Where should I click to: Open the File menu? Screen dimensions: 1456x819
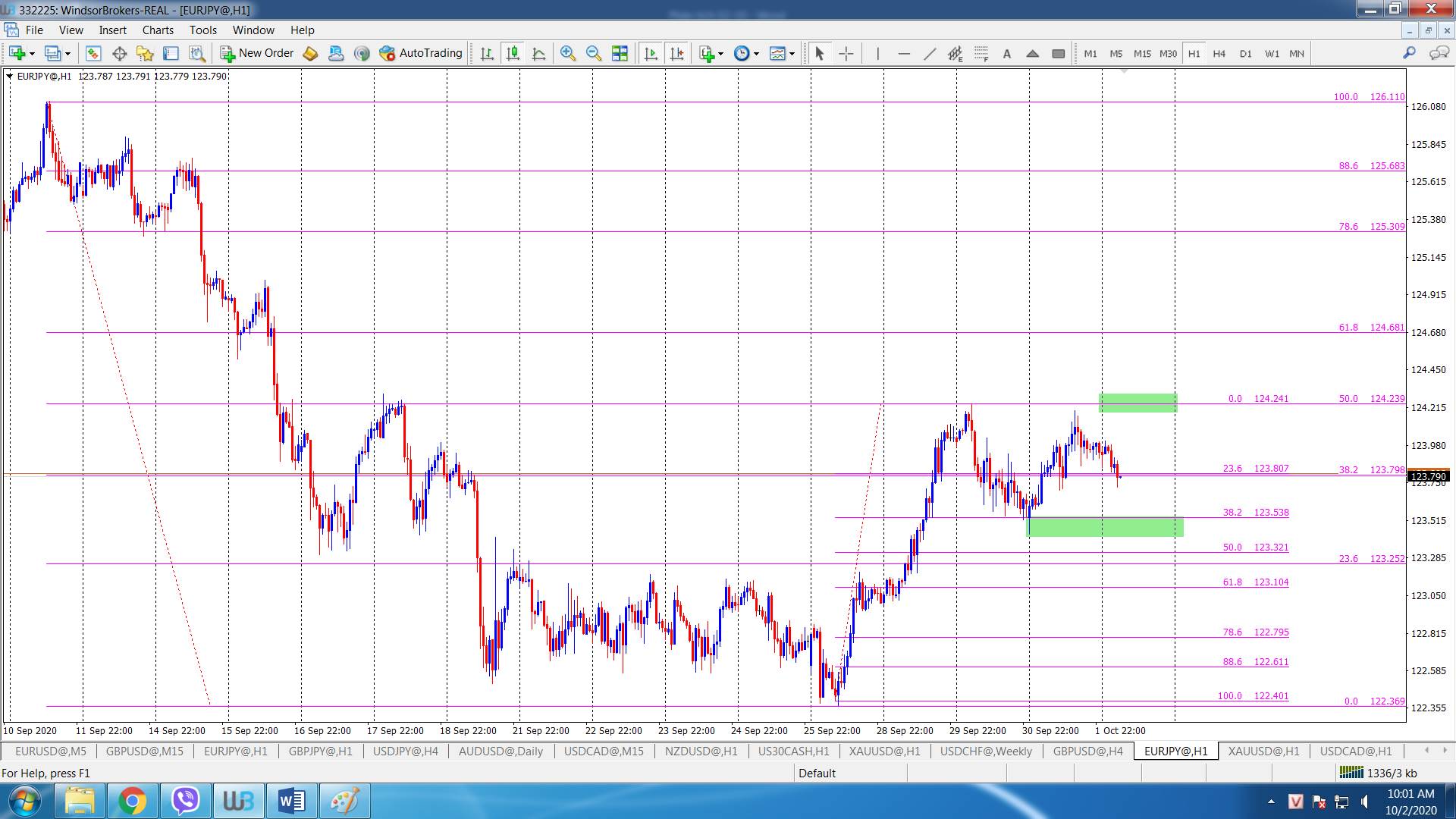click(34, 30)
